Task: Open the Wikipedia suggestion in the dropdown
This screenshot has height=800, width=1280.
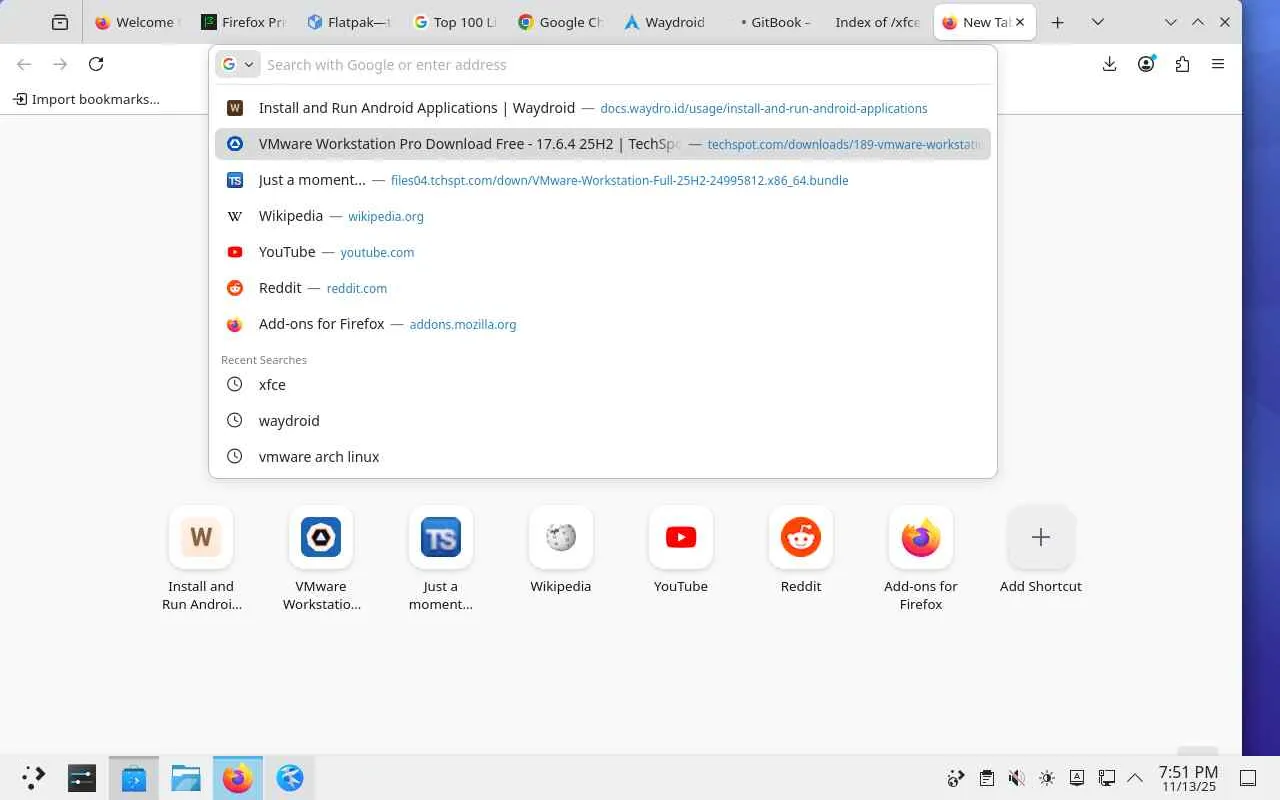Action: tap(603, 216)
